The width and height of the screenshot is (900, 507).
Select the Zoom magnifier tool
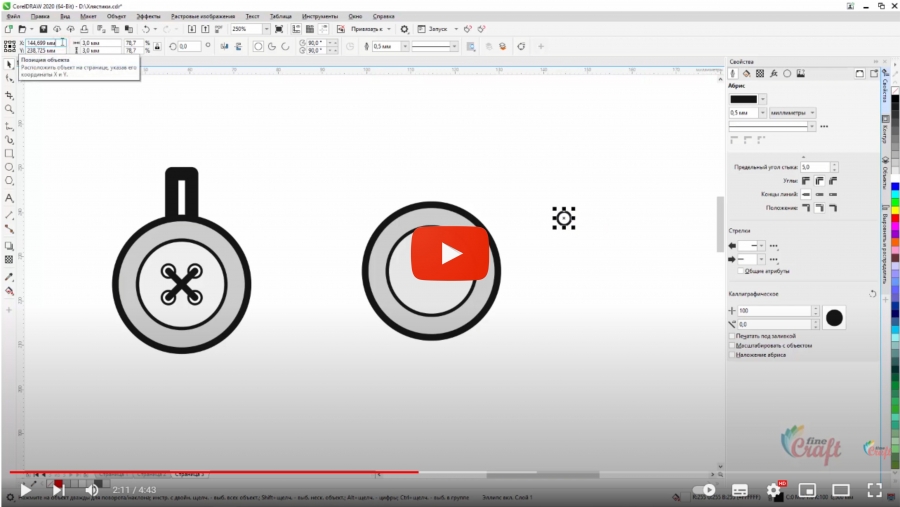9,109
